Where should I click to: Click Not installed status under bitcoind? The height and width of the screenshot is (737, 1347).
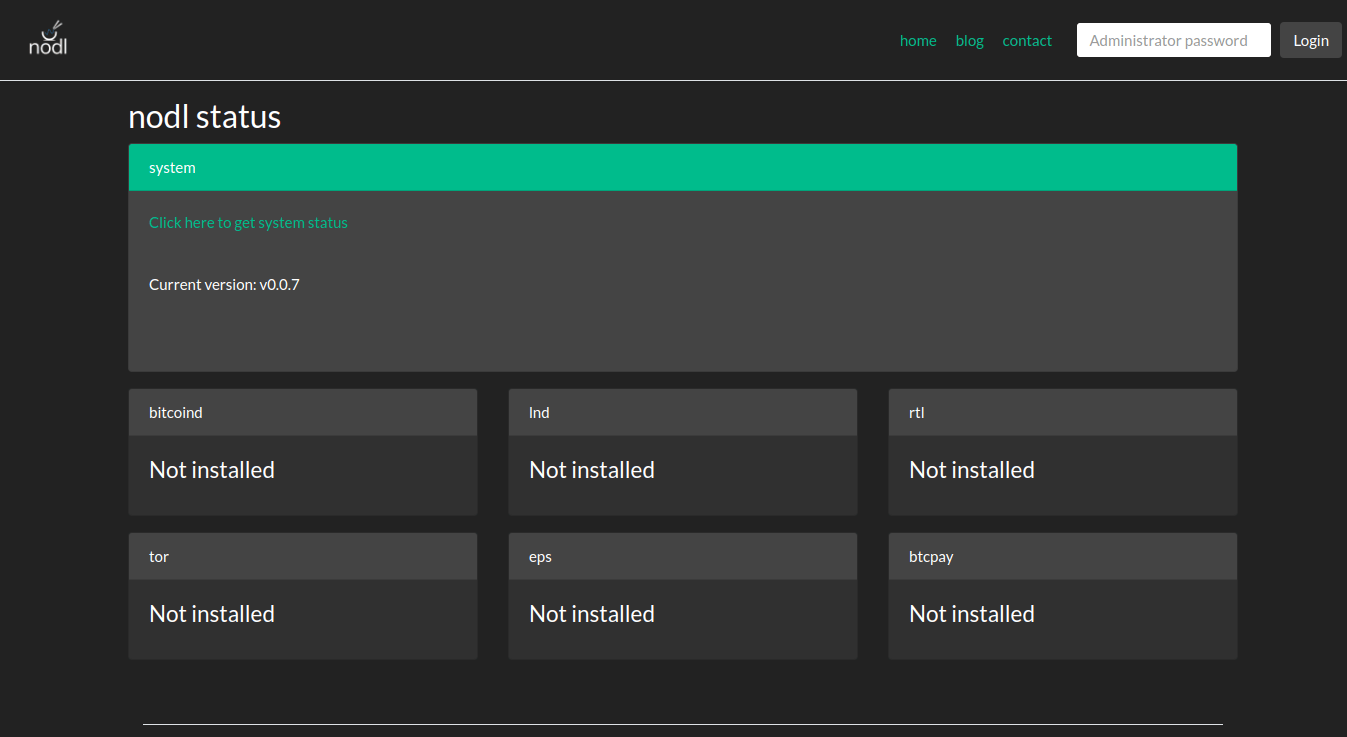[x=212, y=470]
